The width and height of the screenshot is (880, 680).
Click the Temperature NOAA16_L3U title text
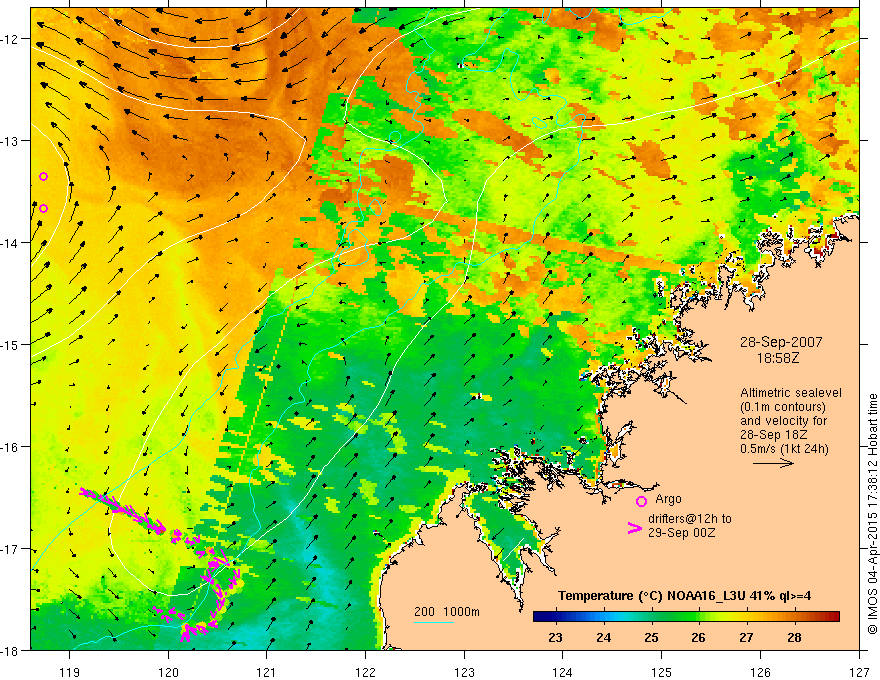pos(684,596)
